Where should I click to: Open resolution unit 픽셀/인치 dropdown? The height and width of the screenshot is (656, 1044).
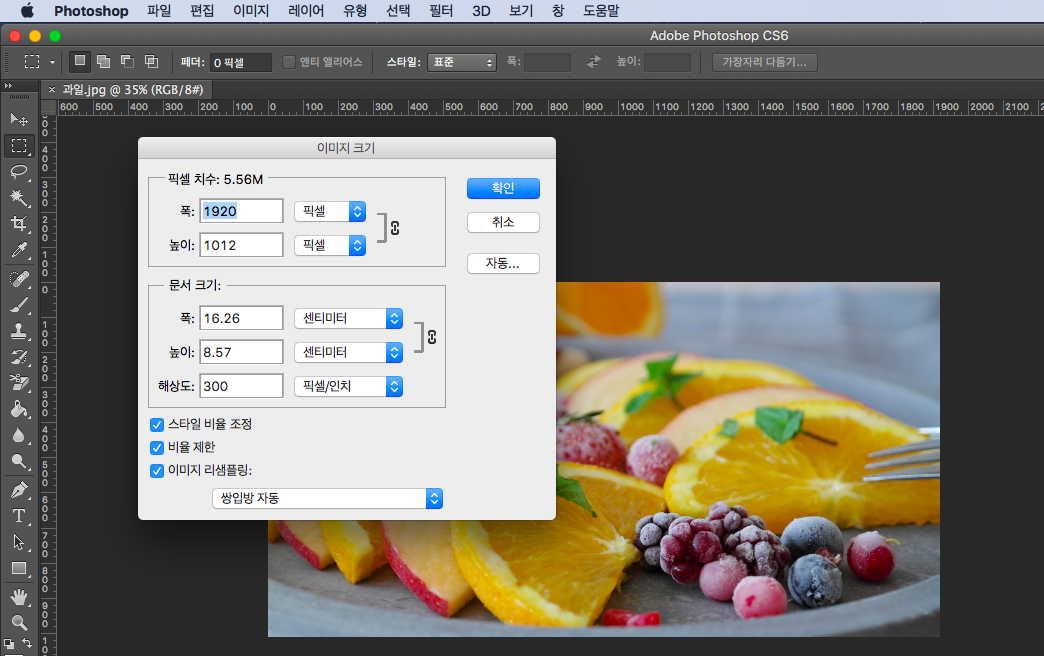click(x=349, y=386)
